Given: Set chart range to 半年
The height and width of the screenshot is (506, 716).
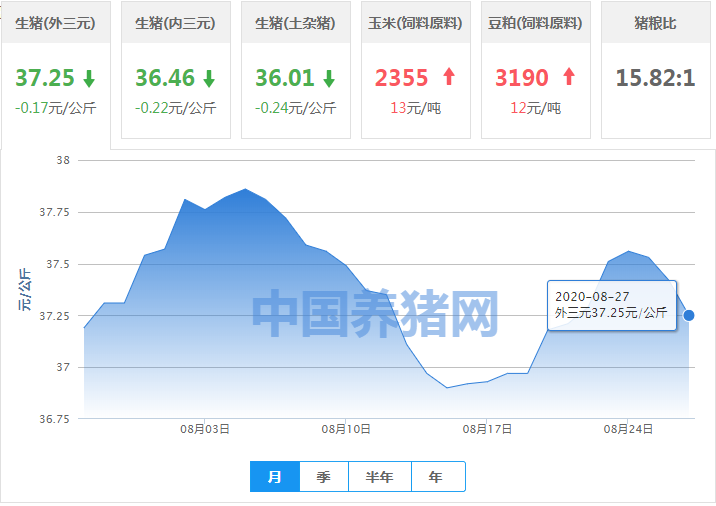Looking at the screenshot, I should [380, 478].
